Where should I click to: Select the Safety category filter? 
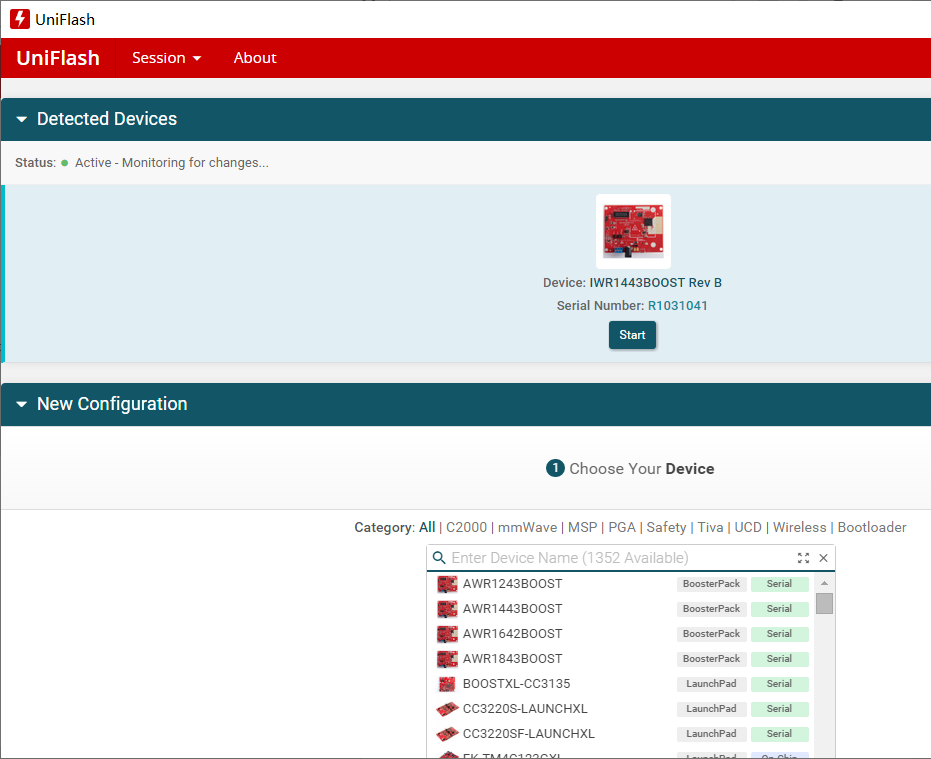pos(666,527)
